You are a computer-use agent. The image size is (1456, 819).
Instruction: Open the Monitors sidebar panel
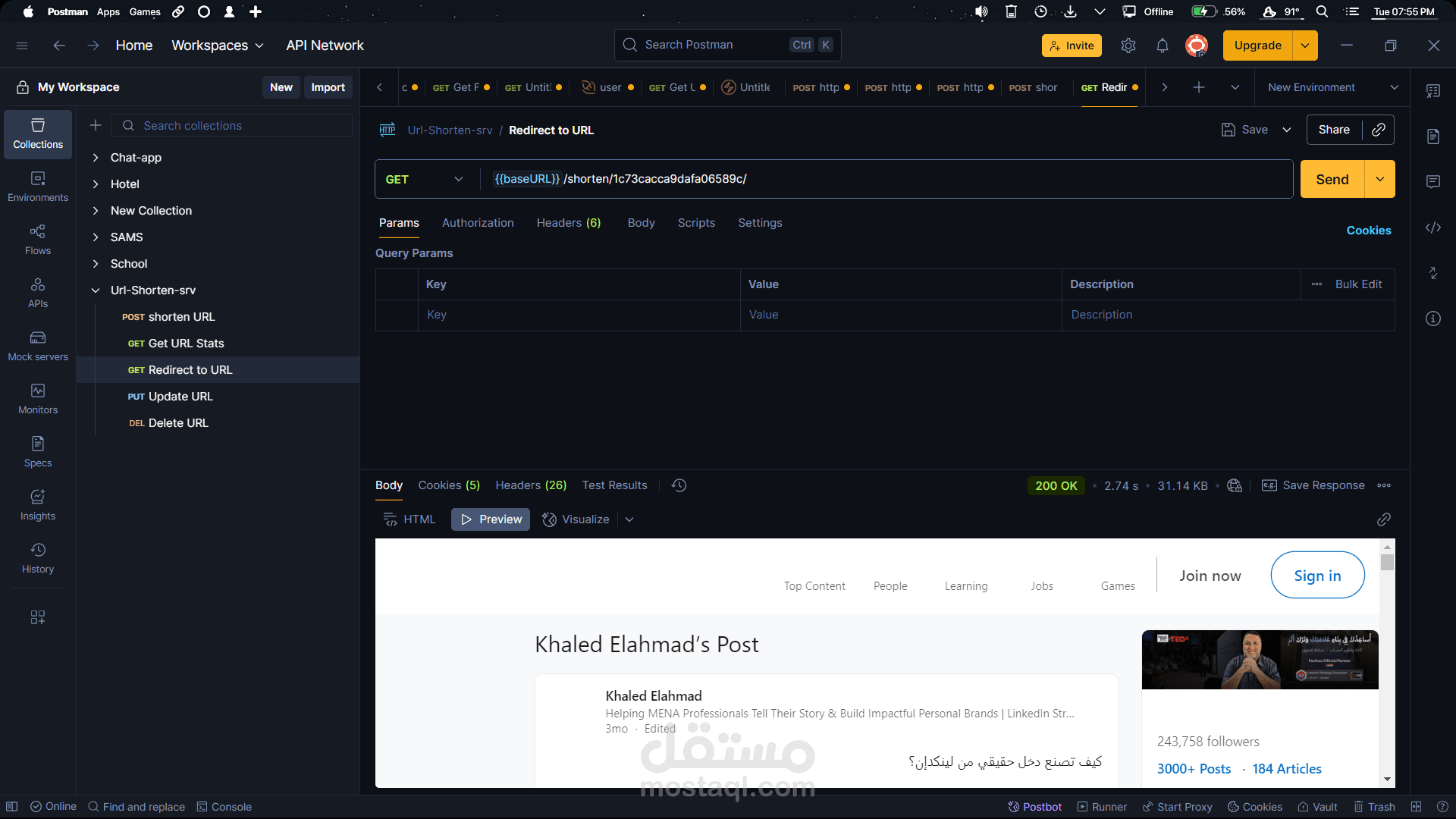tap(38, 400)
